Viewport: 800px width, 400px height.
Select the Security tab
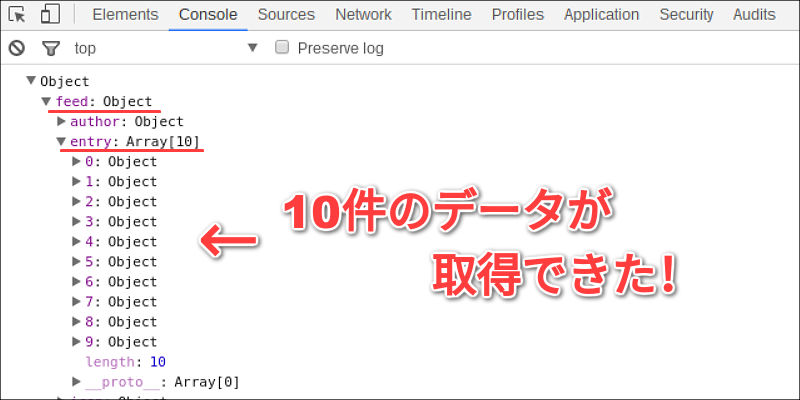[x=686, y=15]
